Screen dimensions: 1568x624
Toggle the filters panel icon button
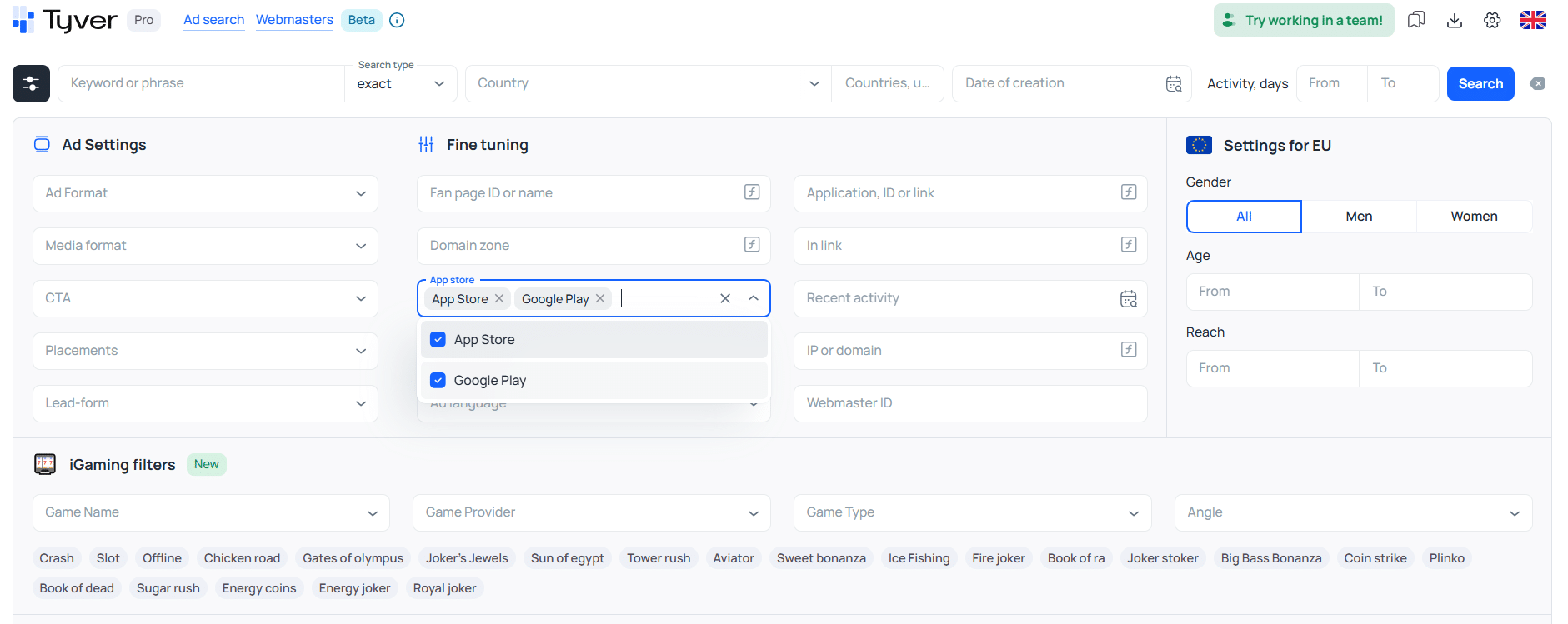click(31, 83)
